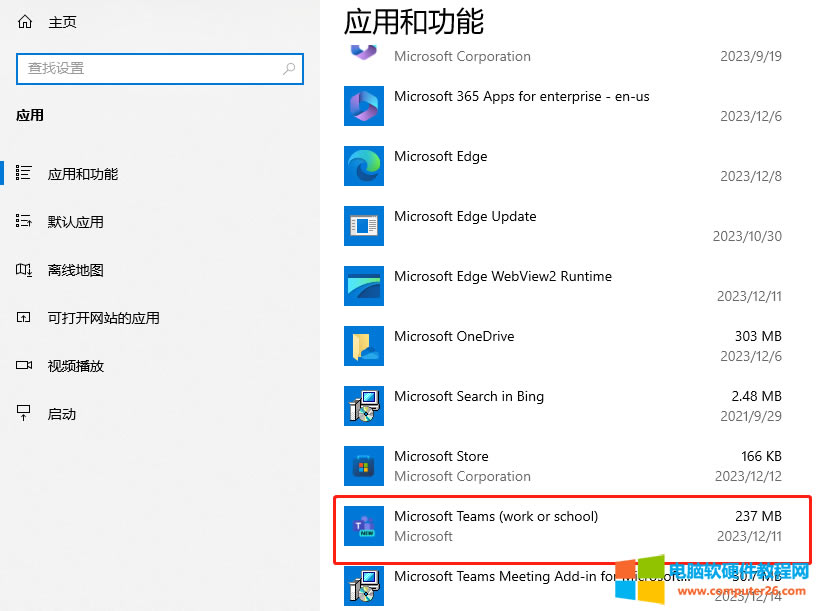819x611 pixels.
Task: Click the Microsoft Search in Bing icon
Action: [x=363, y=406]
